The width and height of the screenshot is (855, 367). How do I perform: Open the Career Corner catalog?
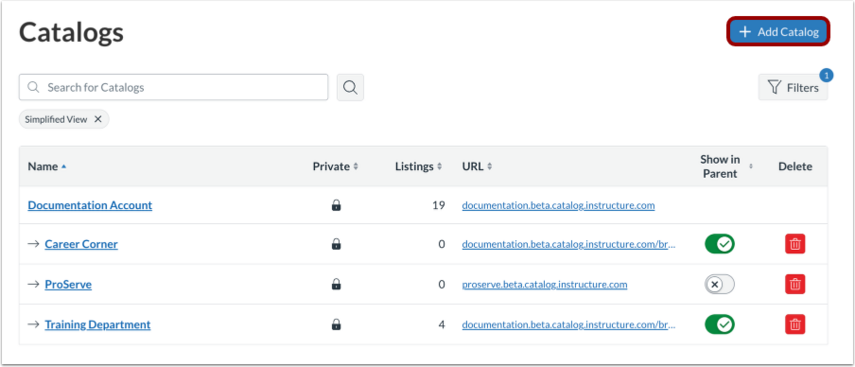(81, 244)
